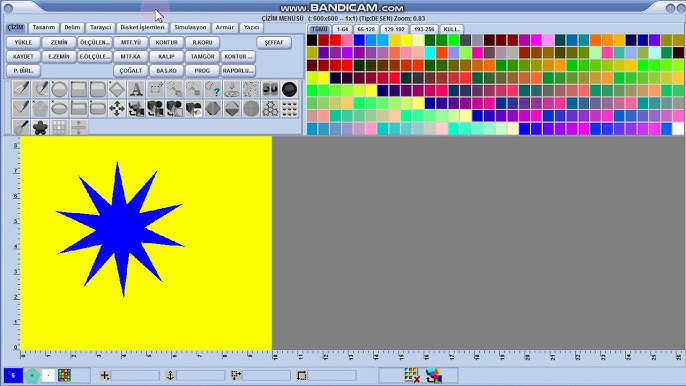
Task: Click the YÜKLE button
Action: 23,42
